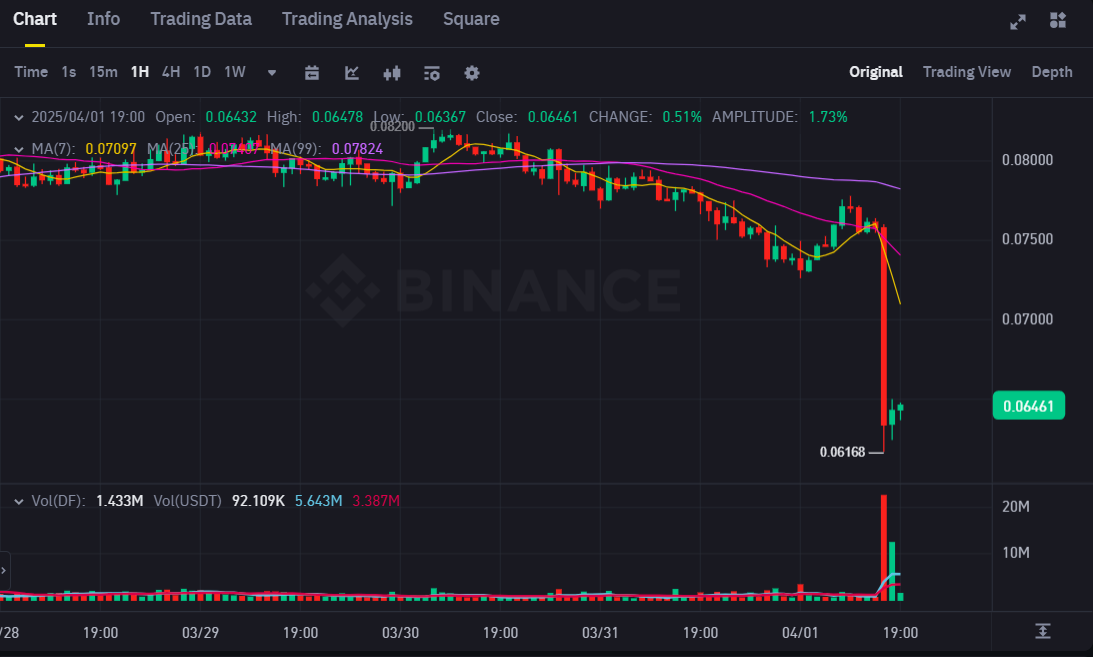Select the 15m interval

pos(103,72)
